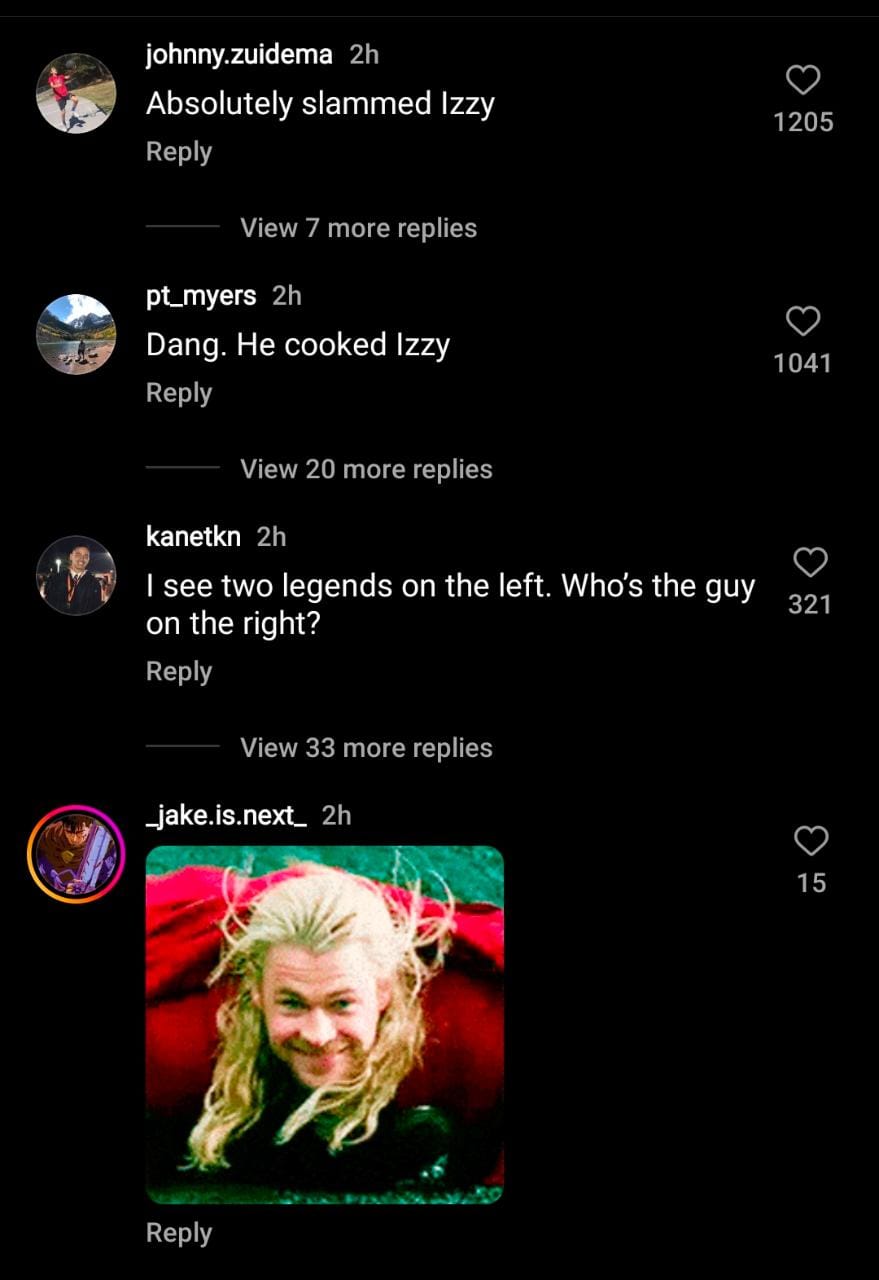The image size is (879, 1280).
Task: Tap kanetkn's profile avatar
Action: 76,575
